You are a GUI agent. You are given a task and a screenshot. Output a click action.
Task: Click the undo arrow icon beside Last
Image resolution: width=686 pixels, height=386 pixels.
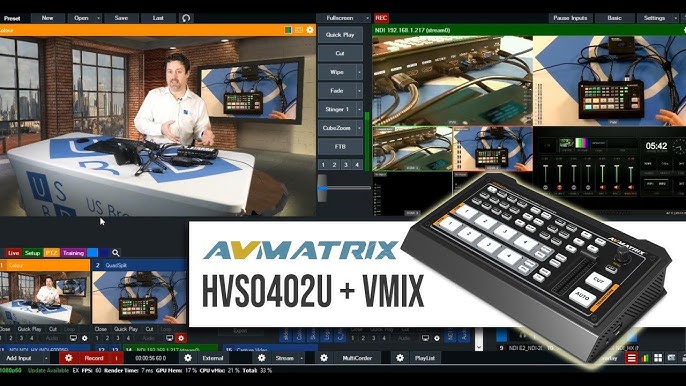coord(186,18)
